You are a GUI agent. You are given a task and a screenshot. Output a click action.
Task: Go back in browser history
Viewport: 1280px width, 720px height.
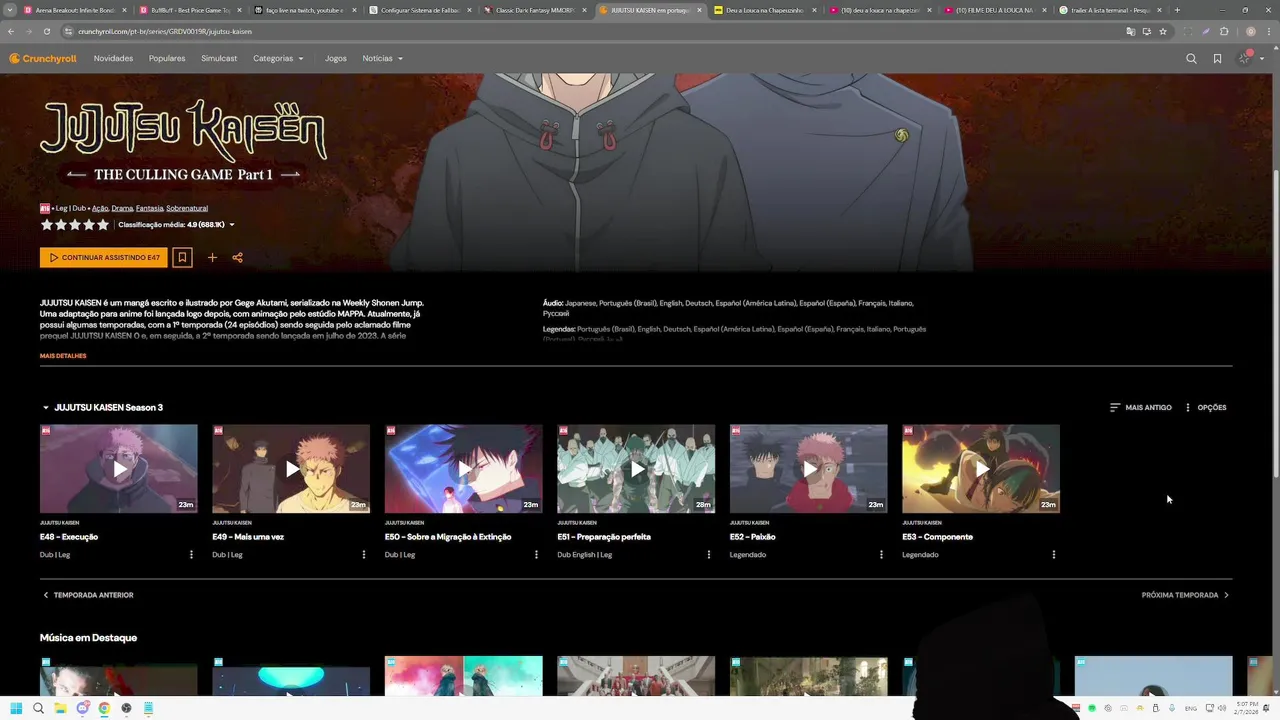point(11,31)
